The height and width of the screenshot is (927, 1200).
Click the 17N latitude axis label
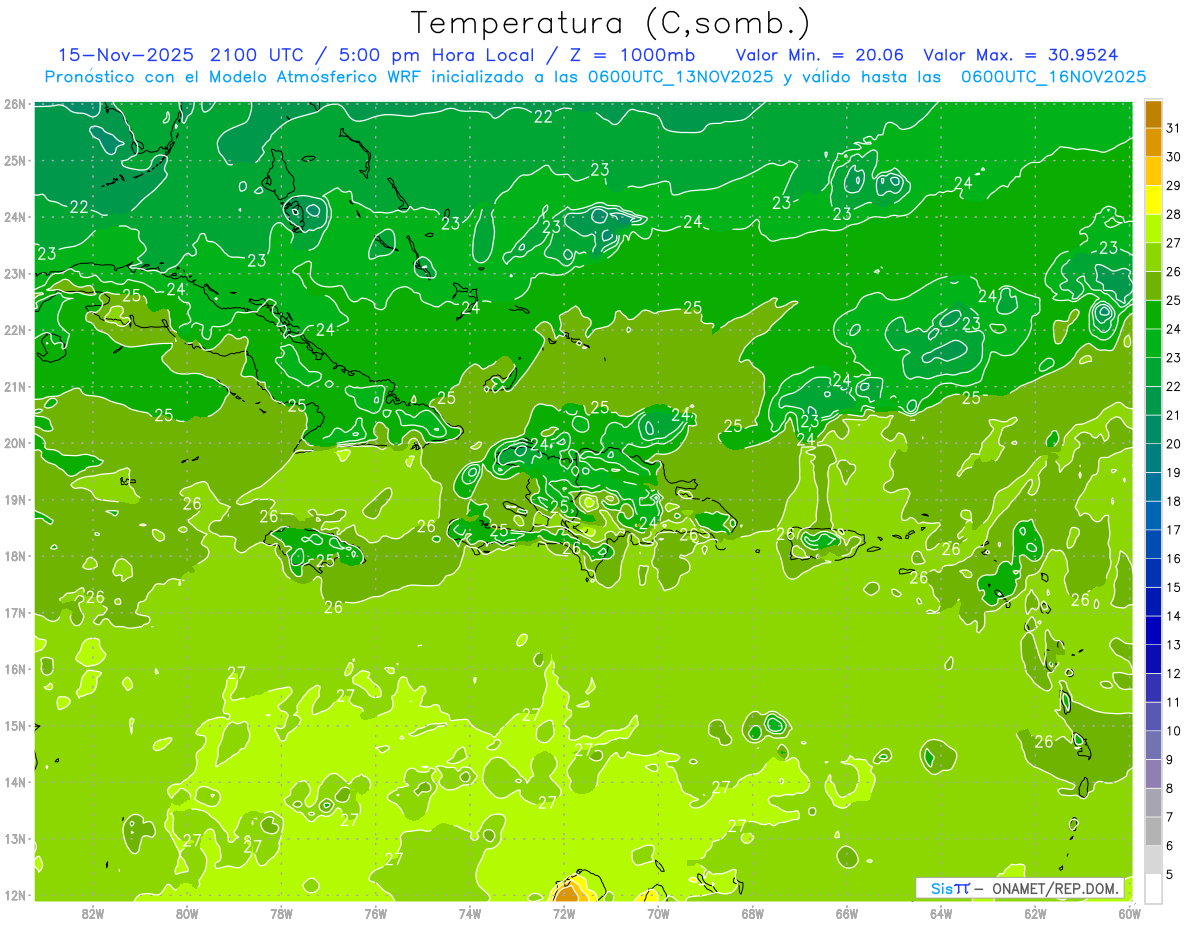14,612
